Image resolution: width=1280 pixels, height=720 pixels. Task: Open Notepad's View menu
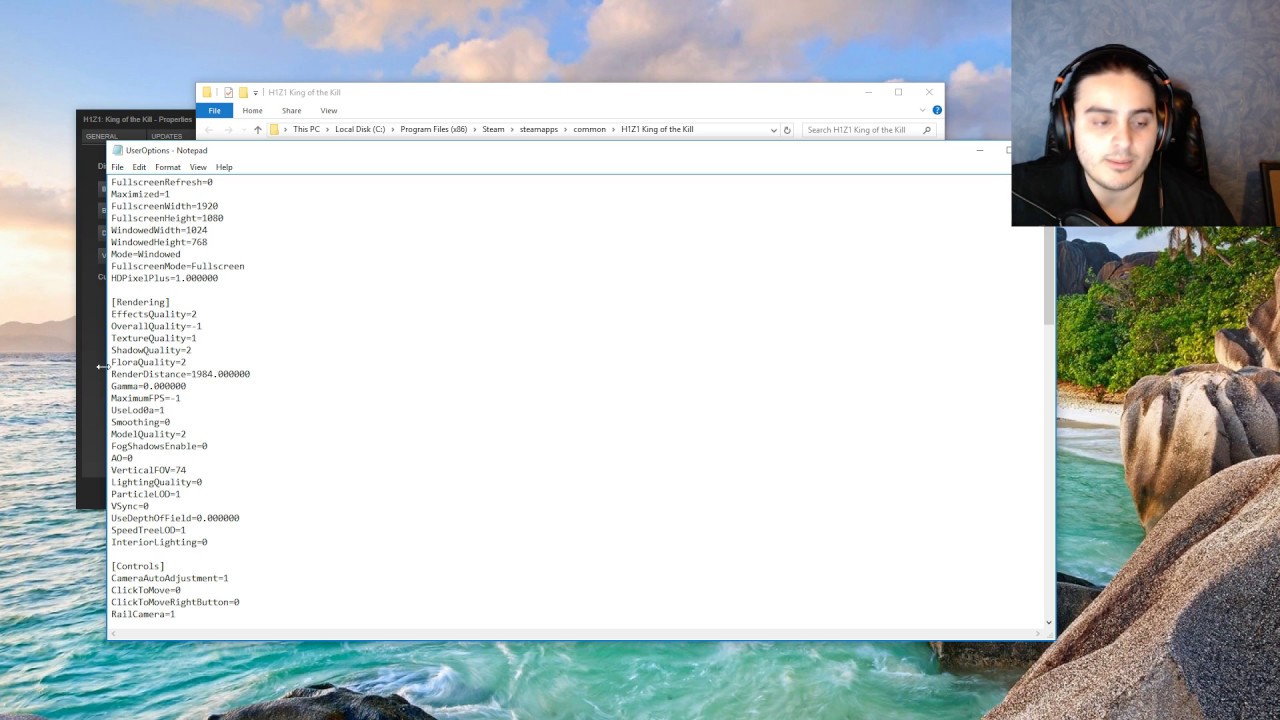coord(198,167)
